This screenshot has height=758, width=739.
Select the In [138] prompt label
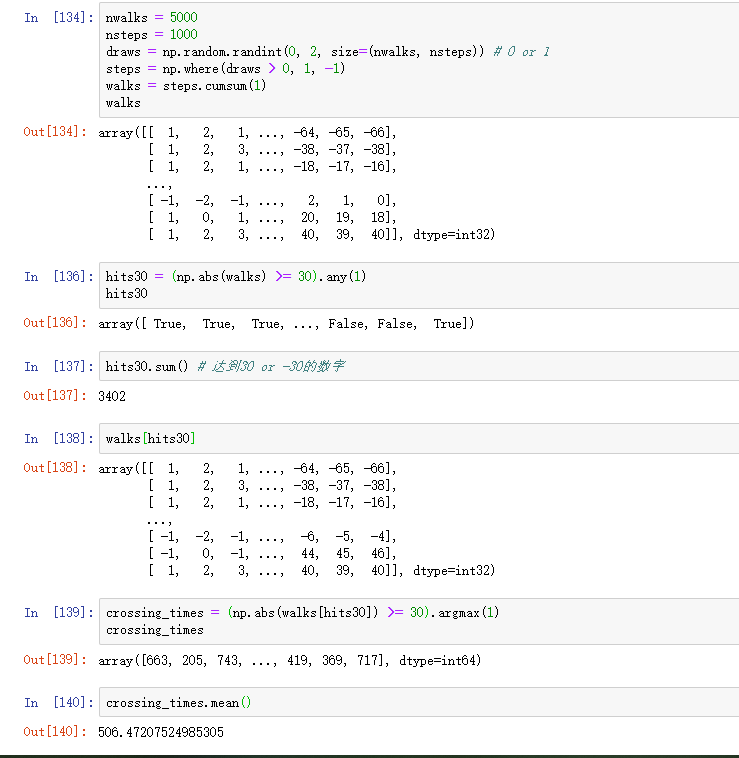click(58, 438)
